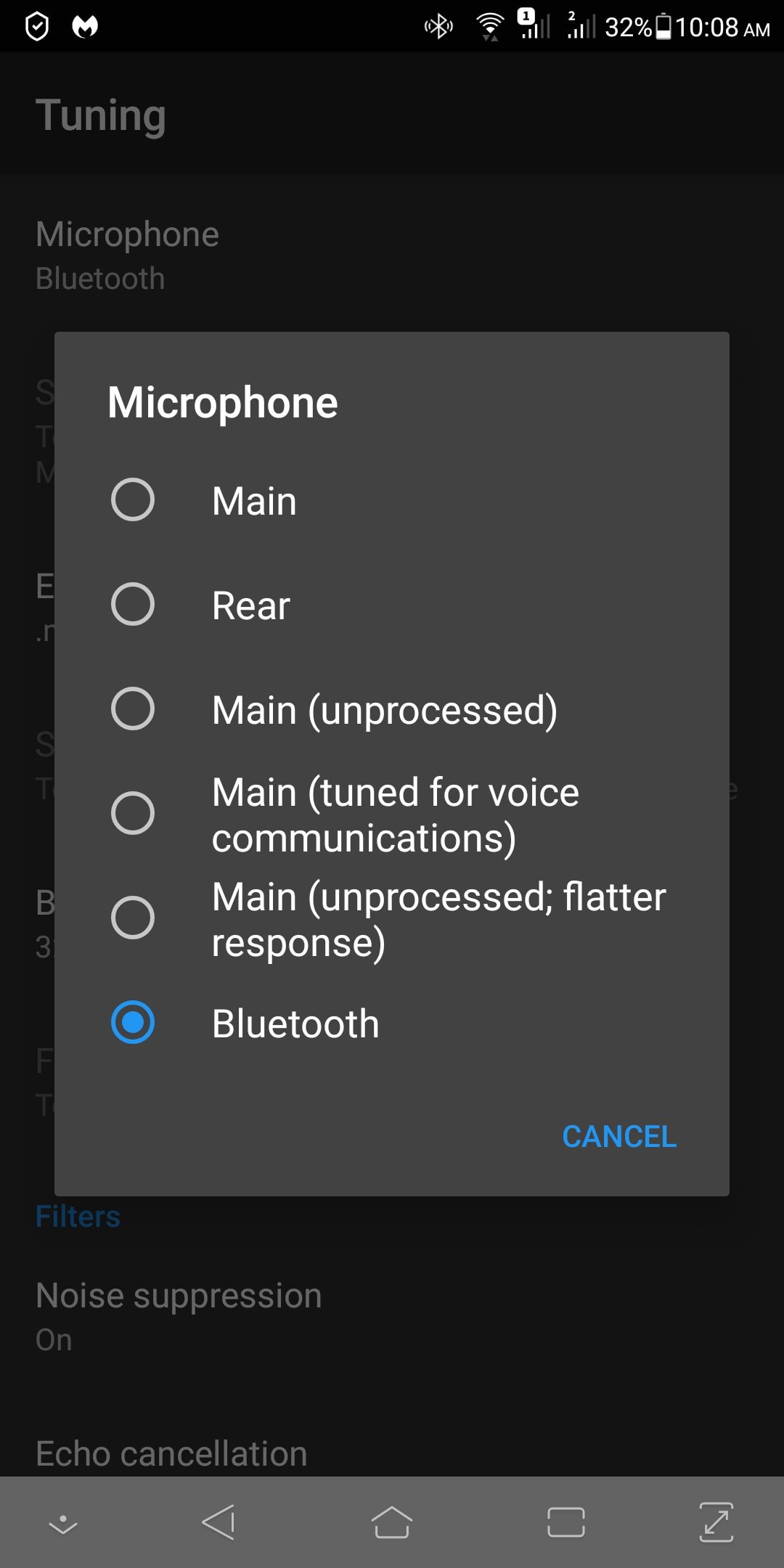784x1568 pixels.
Task: Tap the shield security icon in status bar
Action: pyautogui.click(x=37, y=27)
